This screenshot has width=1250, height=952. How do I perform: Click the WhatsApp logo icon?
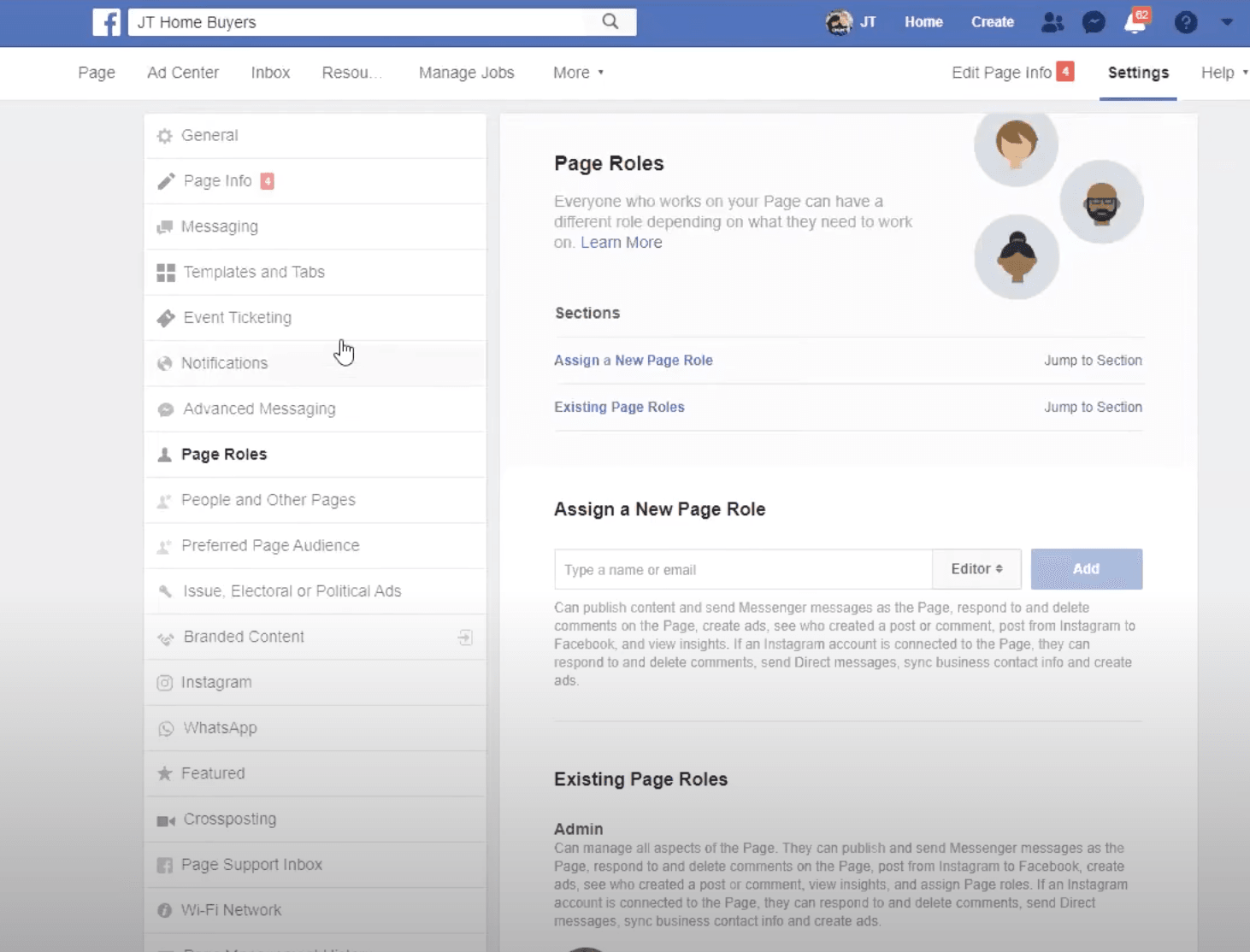166,728
